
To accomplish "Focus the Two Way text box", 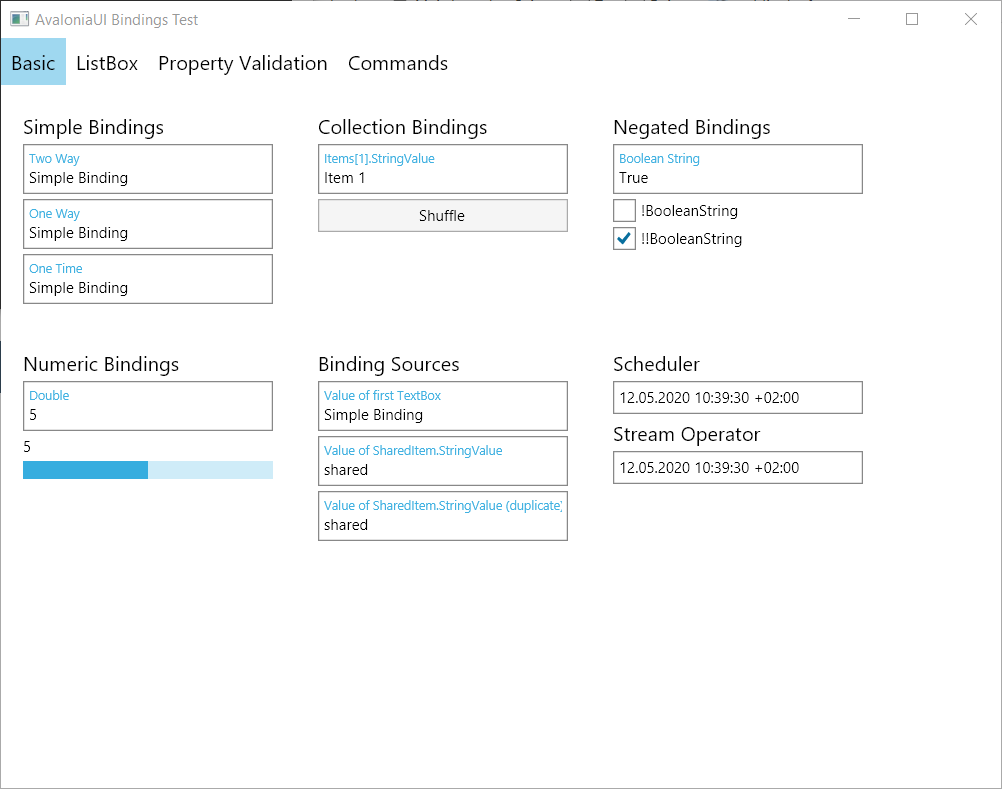I will pos(148,178).
